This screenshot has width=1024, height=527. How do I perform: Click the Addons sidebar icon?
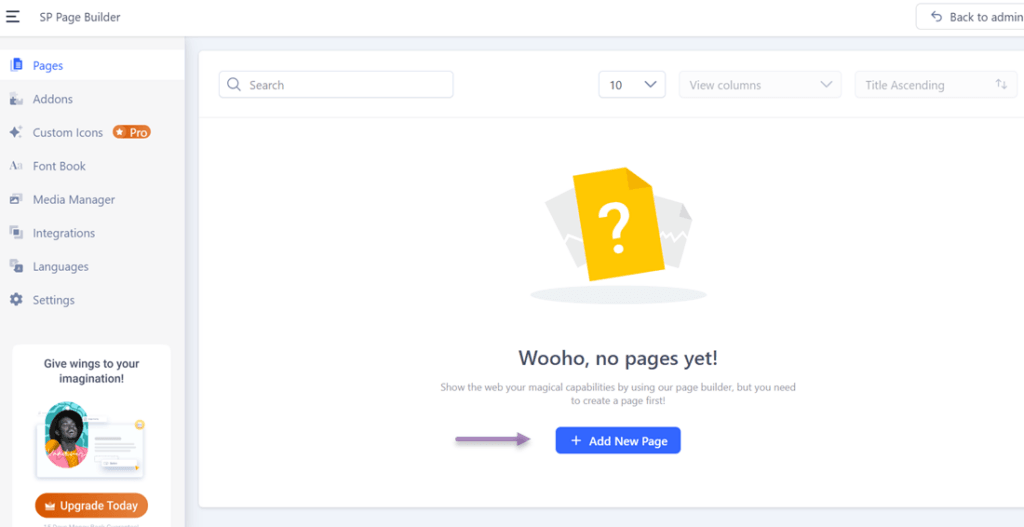pyautogui.click(x=16, y=99)
